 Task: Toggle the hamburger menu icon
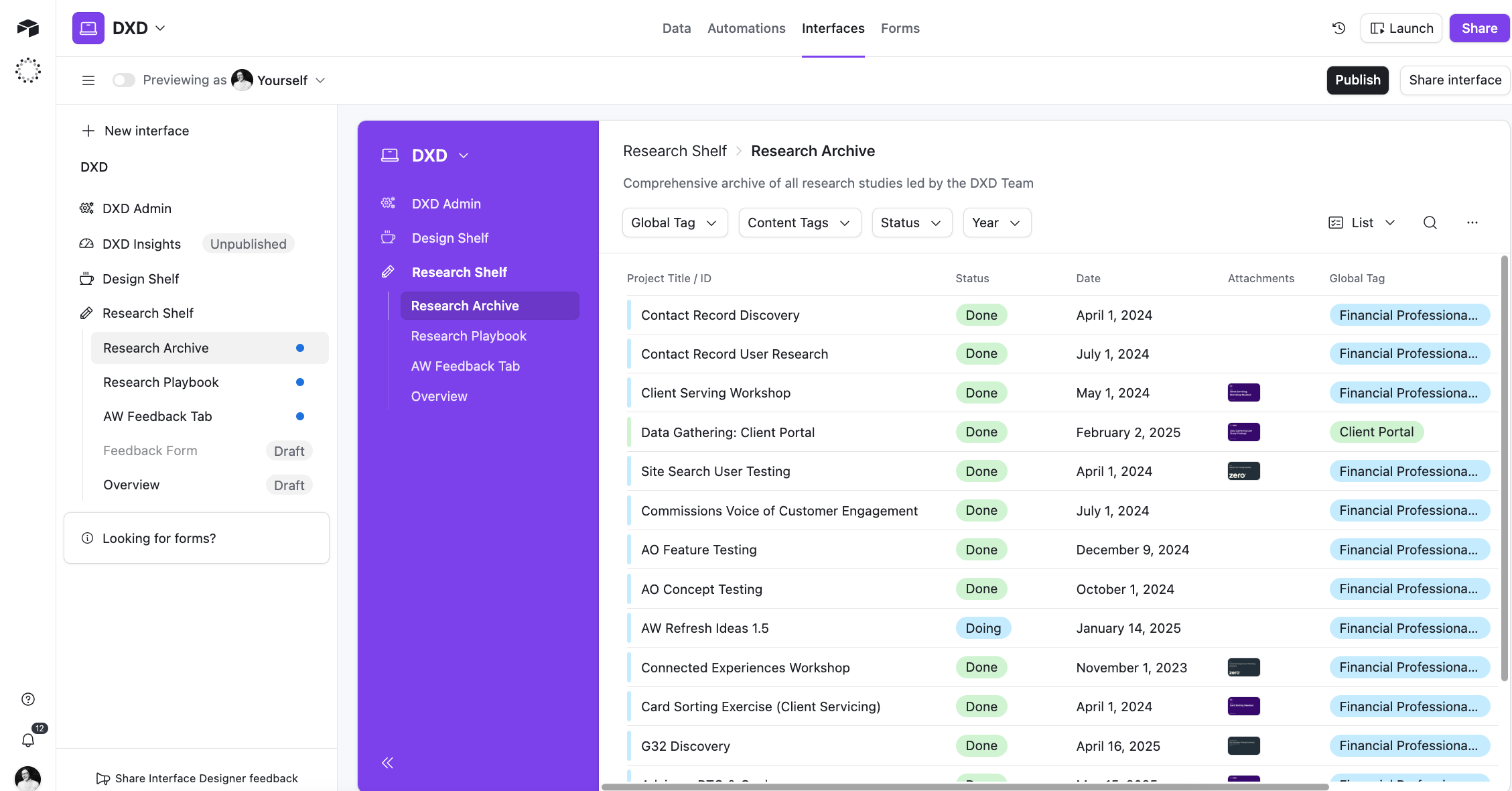click(88, 80)
